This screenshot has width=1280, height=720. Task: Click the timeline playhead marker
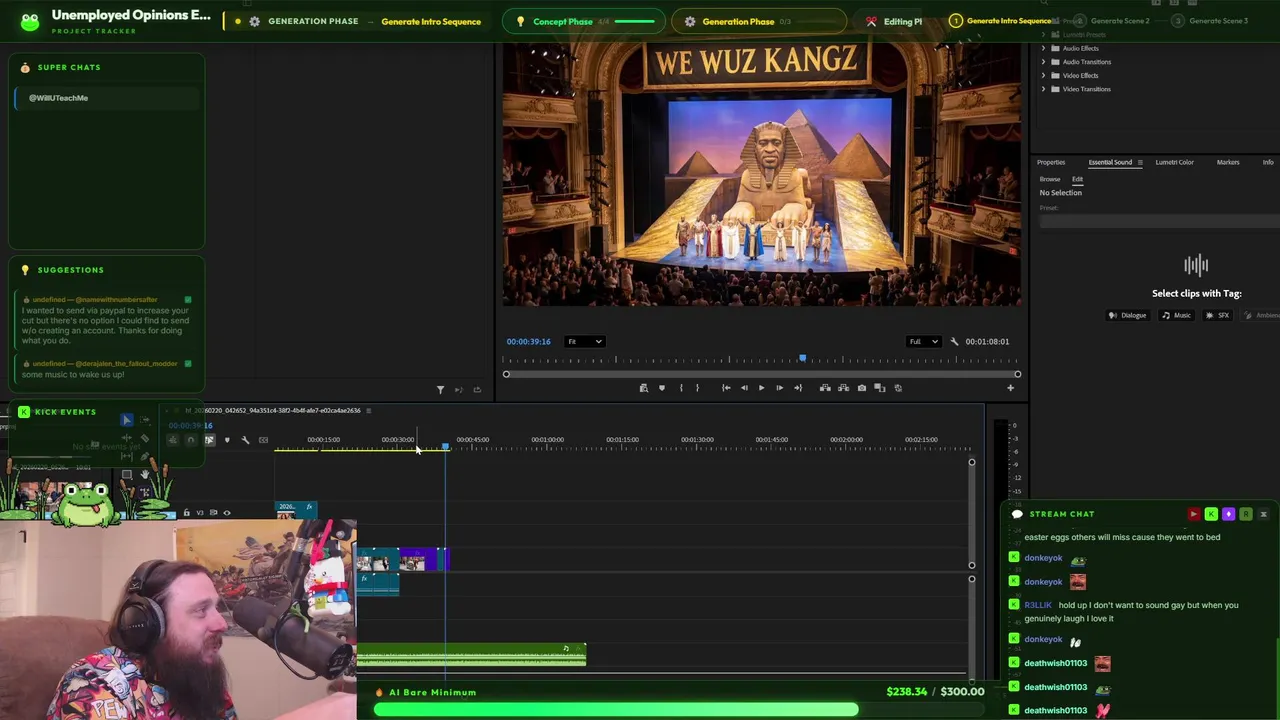445,446
